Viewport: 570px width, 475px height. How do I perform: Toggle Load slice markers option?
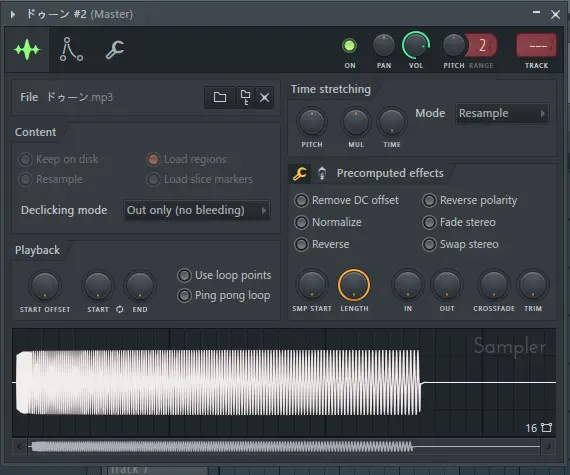click(x=200, y=179)
